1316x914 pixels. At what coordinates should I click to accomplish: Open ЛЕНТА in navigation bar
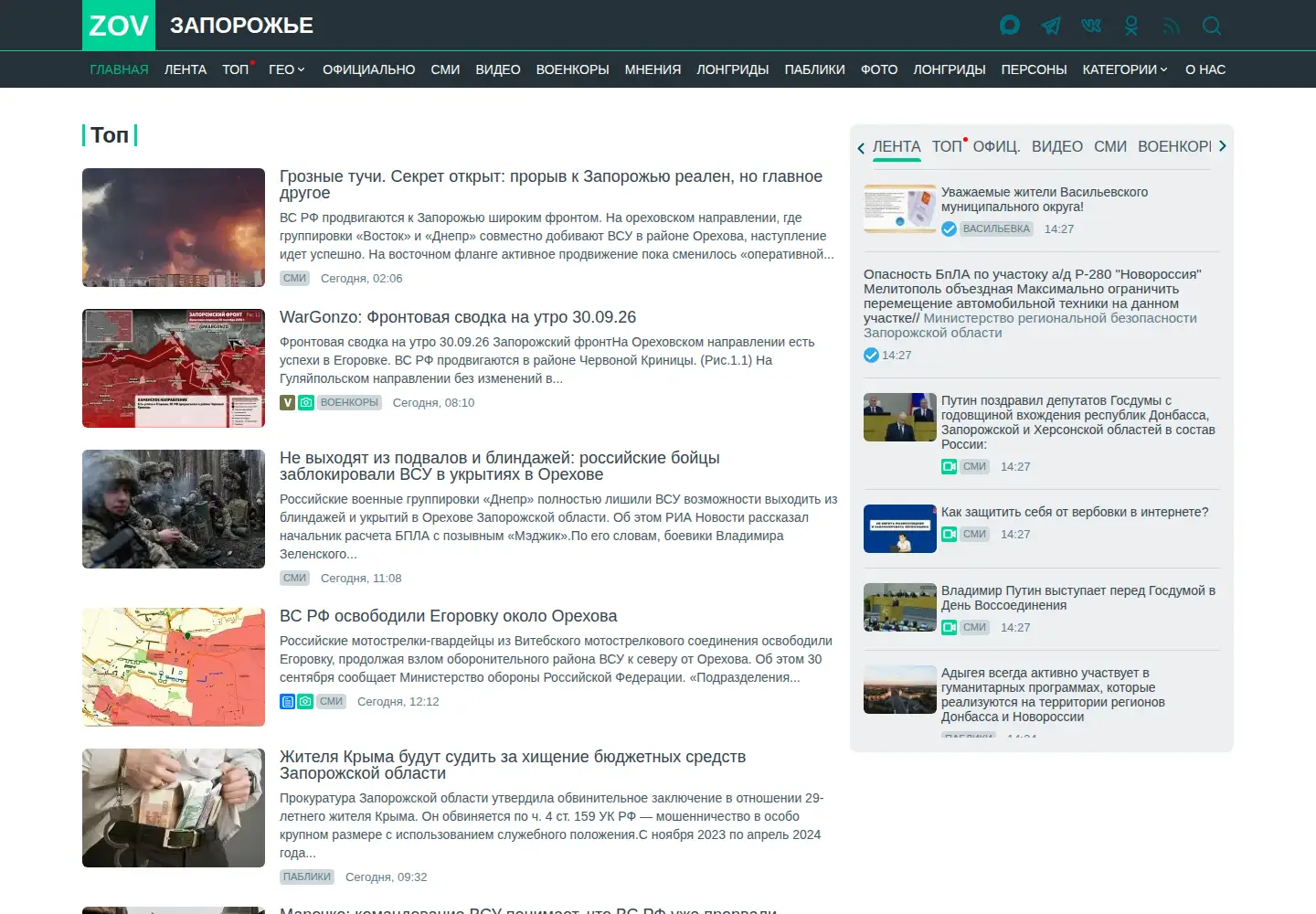186,69
